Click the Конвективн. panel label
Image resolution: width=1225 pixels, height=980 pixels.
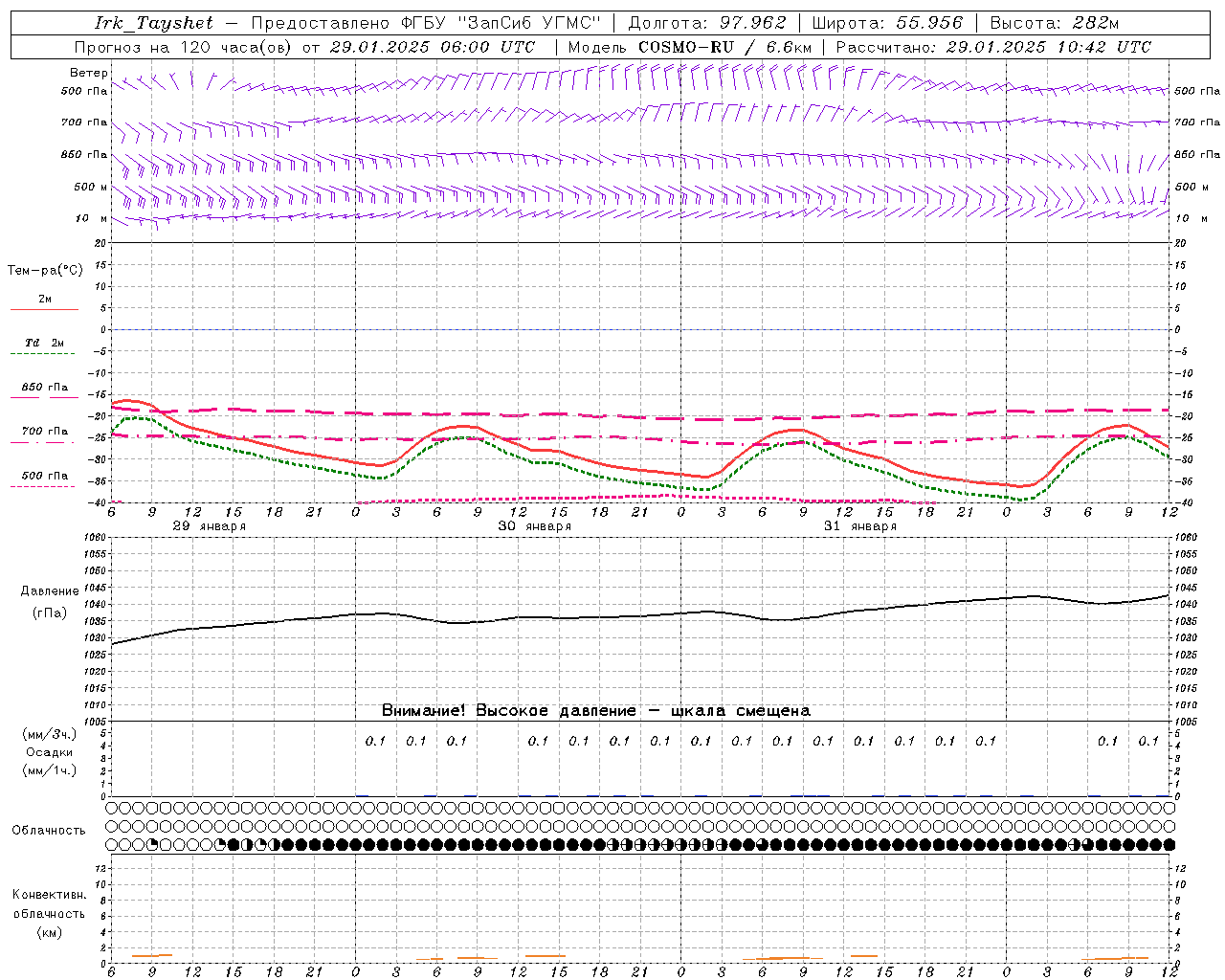point(49,895)
